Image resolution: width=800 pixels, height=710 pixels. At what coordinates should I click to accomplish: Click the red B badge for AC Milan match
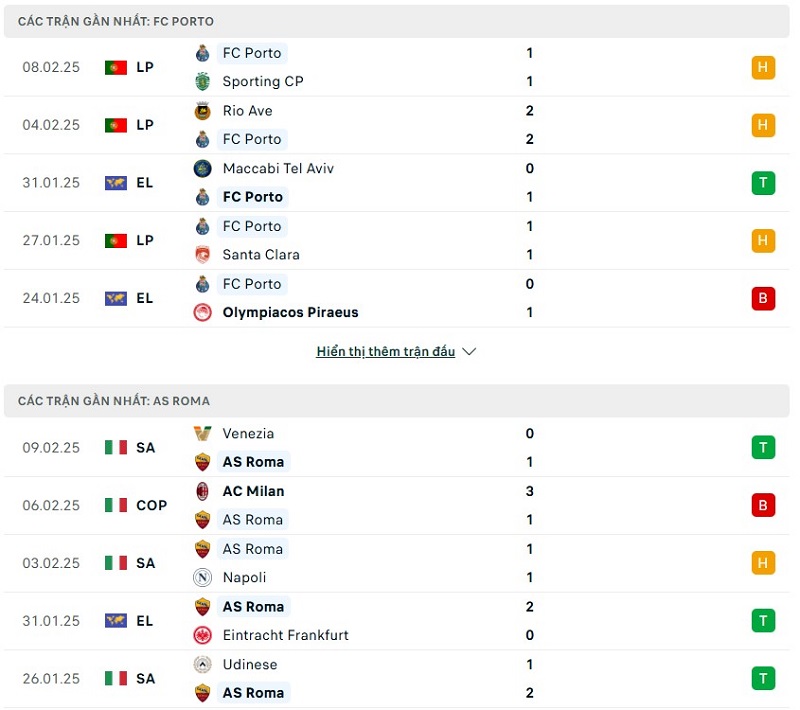pyautogui.click(x=763, y=505)
